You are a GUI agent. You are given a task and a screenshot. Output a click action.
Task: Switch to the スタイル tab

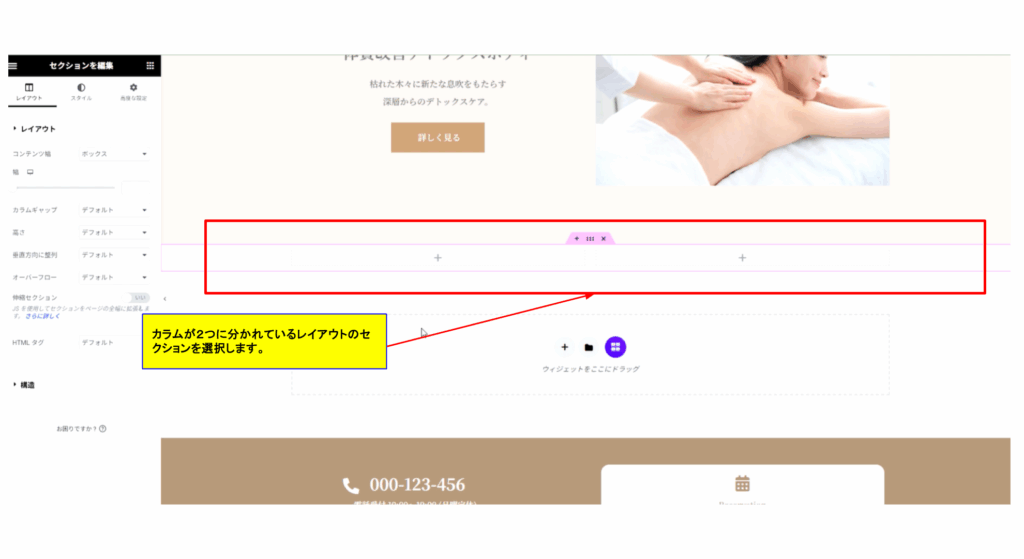[x=81, y=92]
